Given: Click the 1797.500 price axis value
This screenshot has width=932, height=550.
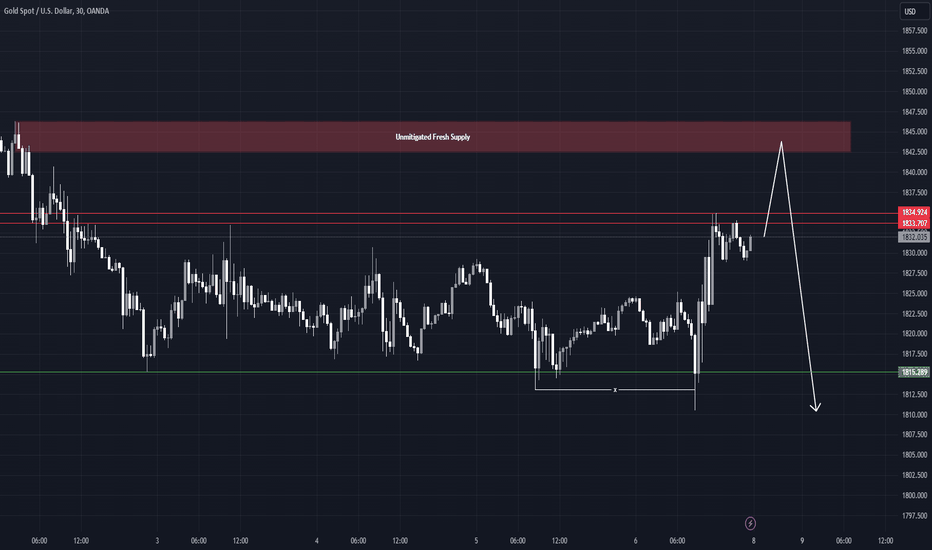Looking at the screenshot, I should (914, 516).
